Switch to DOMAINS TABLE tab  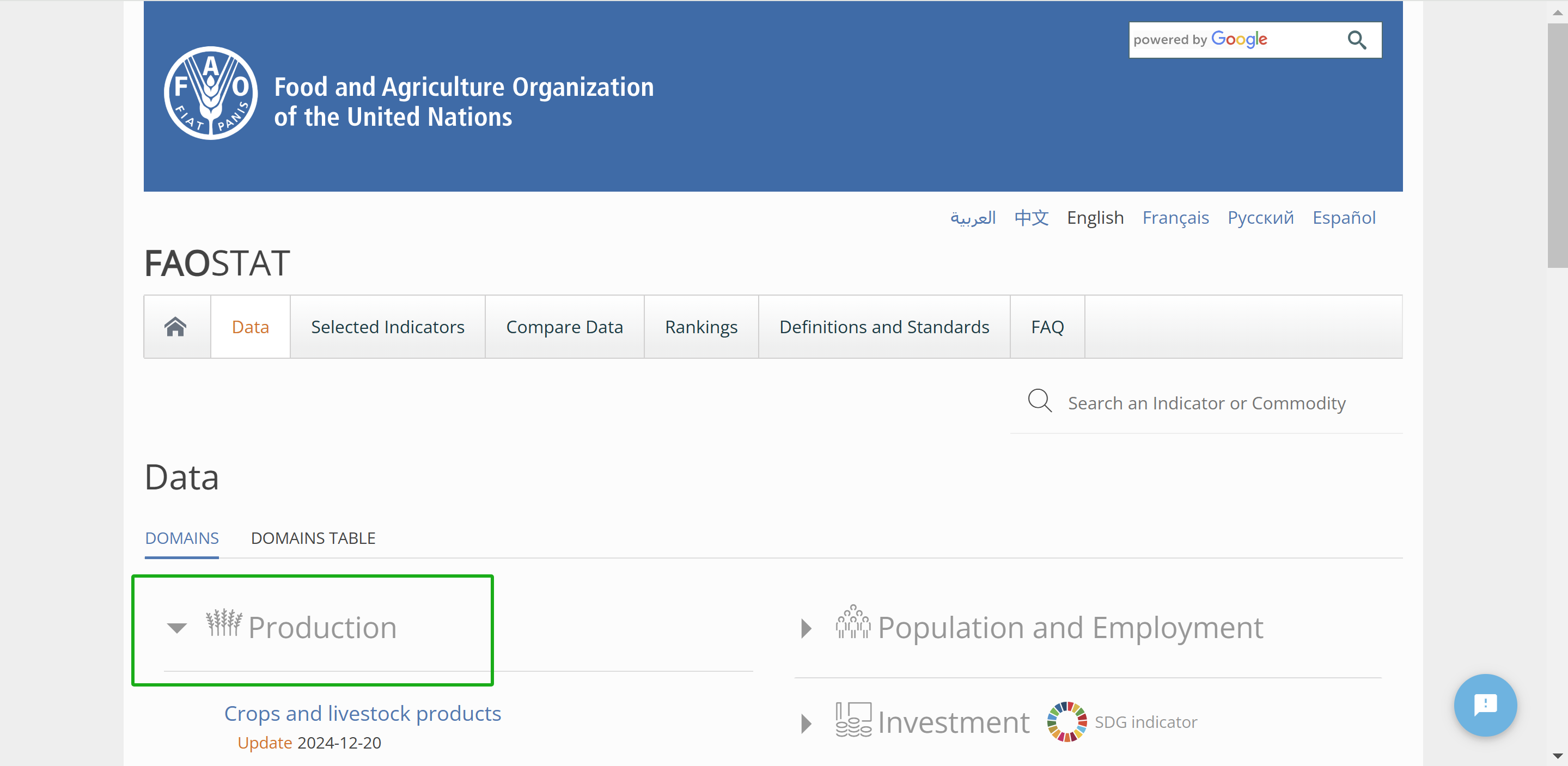(313, 538)
